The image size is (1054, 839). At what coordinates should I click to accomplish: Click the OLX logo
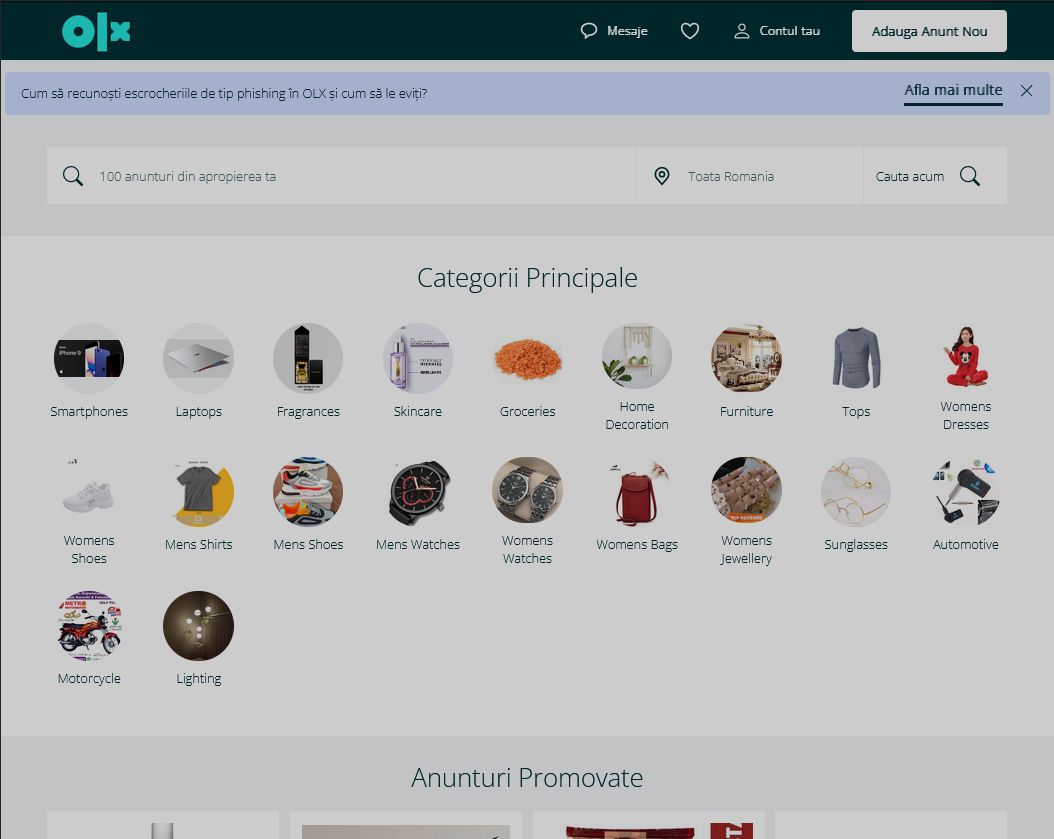click(x=96, y=32)
